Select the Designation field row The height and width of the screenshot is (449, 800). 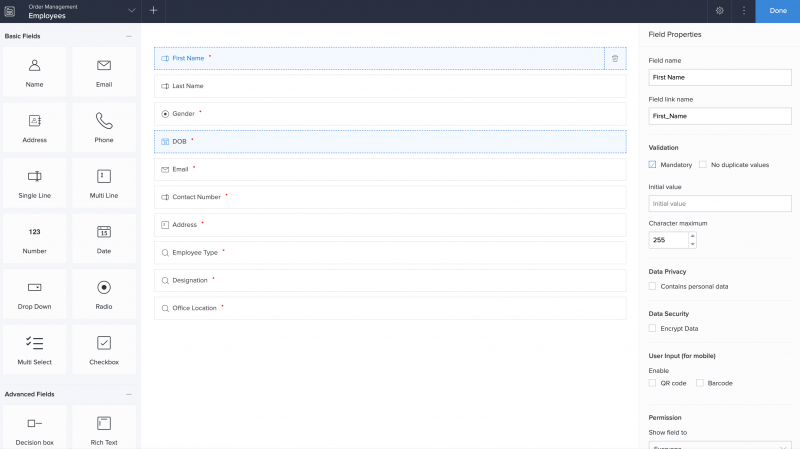click(x=390, y=280)
